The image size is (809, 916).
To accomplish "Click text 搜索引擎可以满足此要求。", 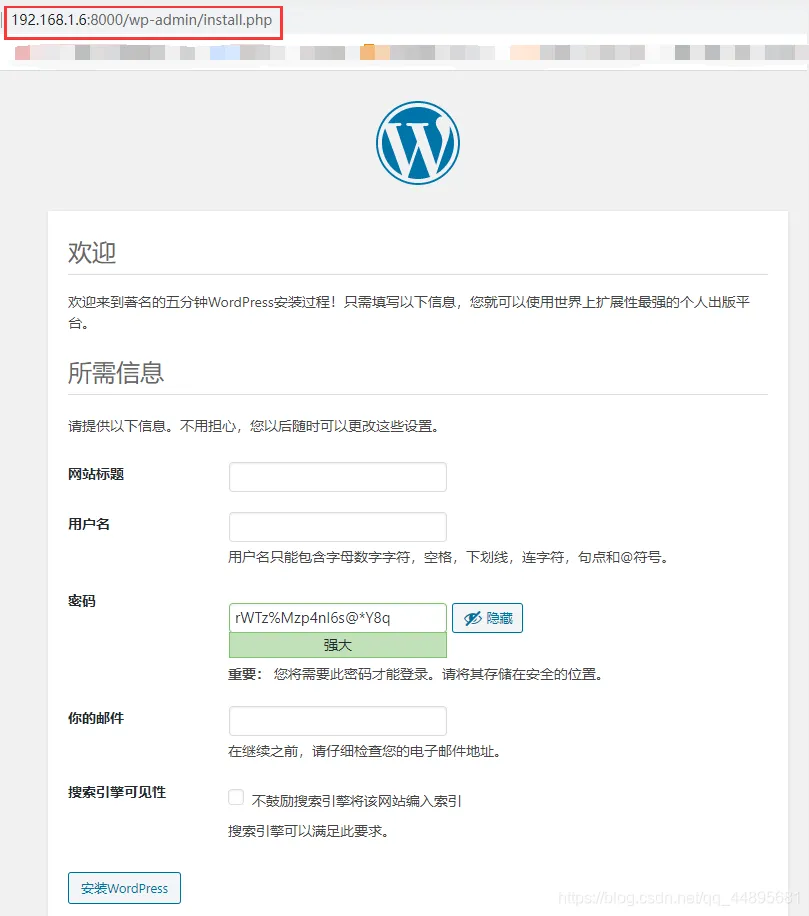I will pyautogui.click(x=308, y=831).
